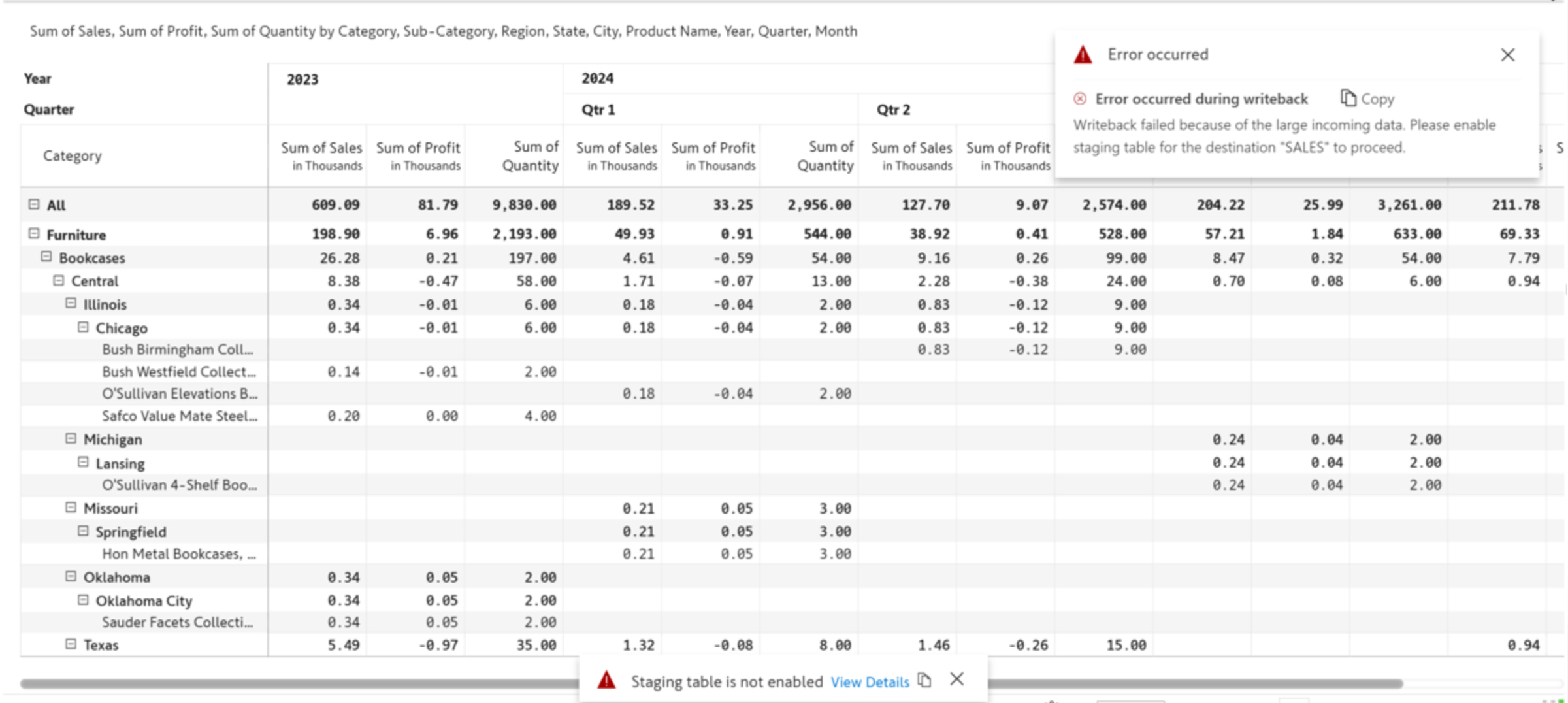Collapse the Texas state row
Image resolution: width=1568 pixels, height=703 pixels.
[x=71, y=644]
